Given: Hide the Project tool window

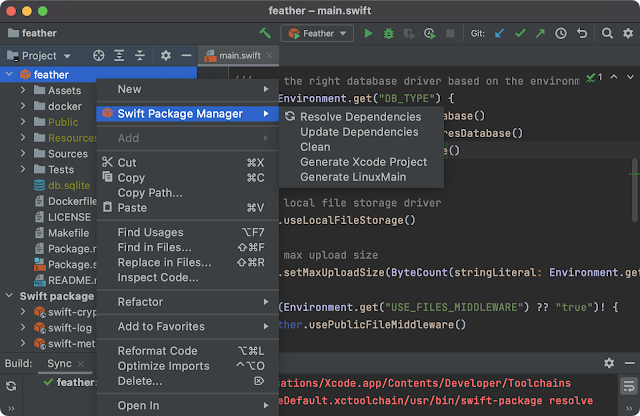Looking at the screenshot, I should (x=186, y=56).
